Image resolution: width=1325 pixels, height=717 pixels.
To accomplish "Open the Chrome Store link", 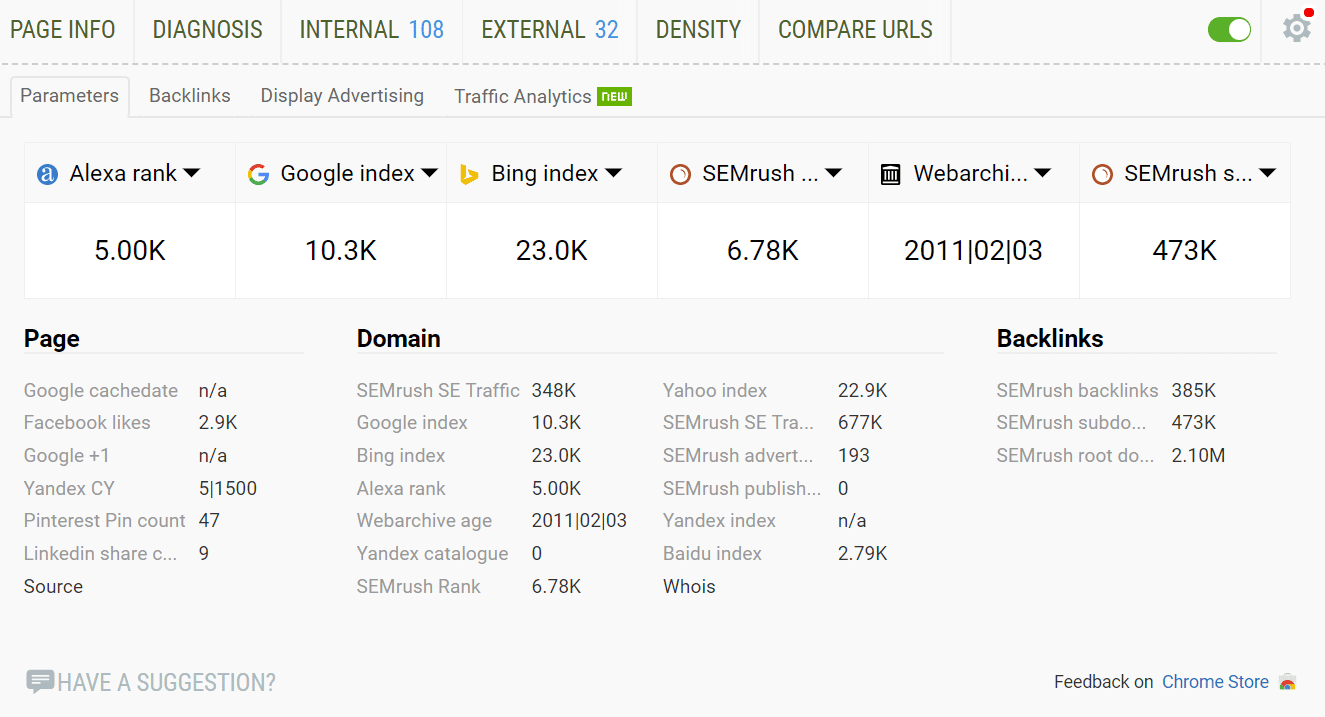I will [x=1215, y=681].
